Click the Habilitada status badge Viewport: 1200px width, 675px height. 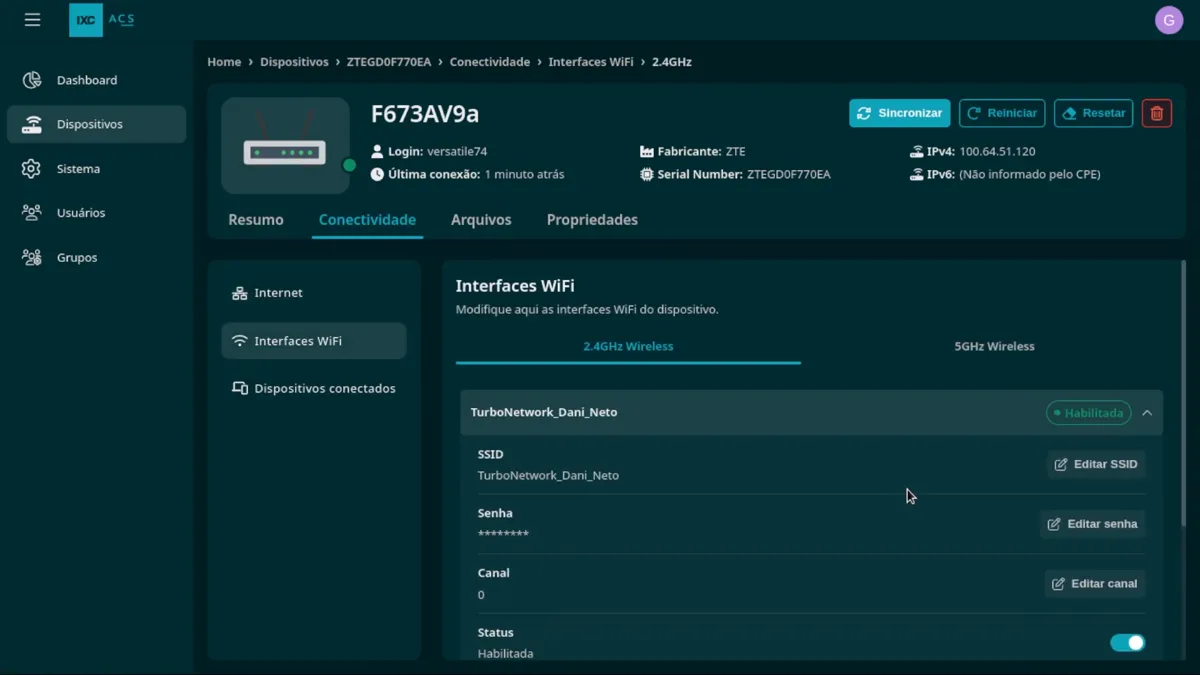1089,413
